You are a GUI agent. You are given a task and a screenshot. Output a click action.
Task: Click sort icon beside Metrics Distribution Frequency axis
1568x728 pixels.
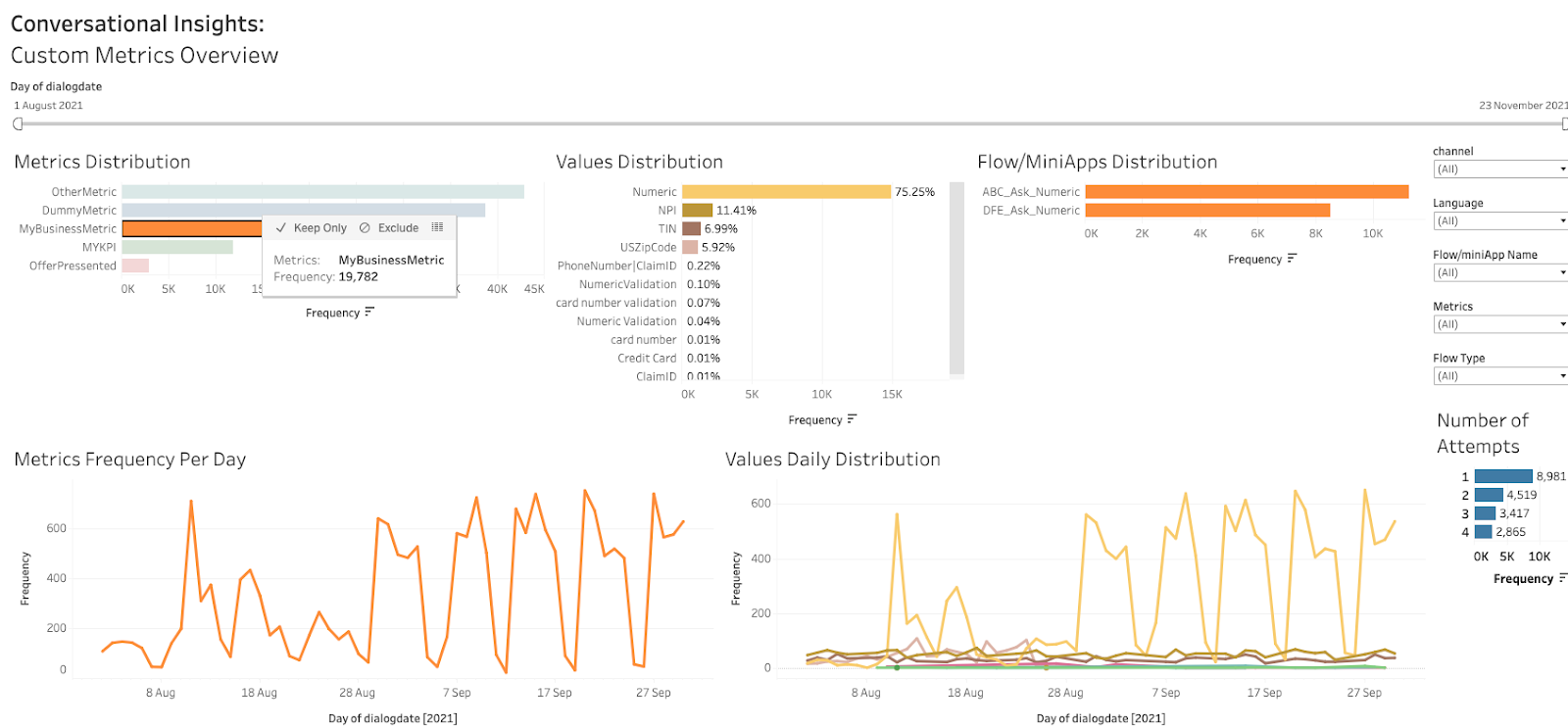369,313
